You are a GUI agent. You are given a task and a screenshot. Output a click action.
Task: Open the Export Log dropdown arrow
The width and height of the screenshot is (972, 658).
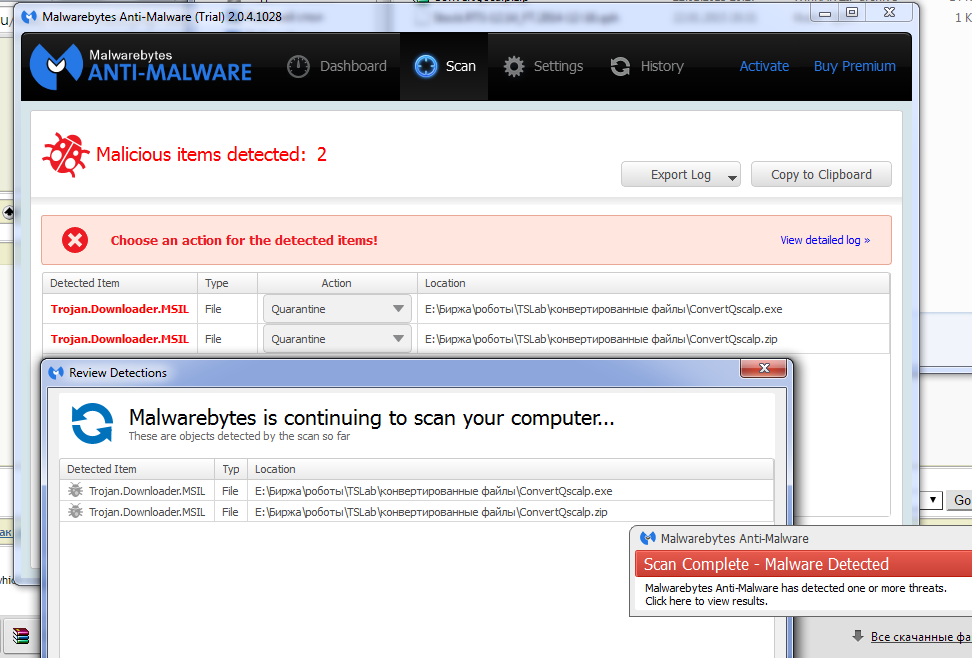click(732, 178)
